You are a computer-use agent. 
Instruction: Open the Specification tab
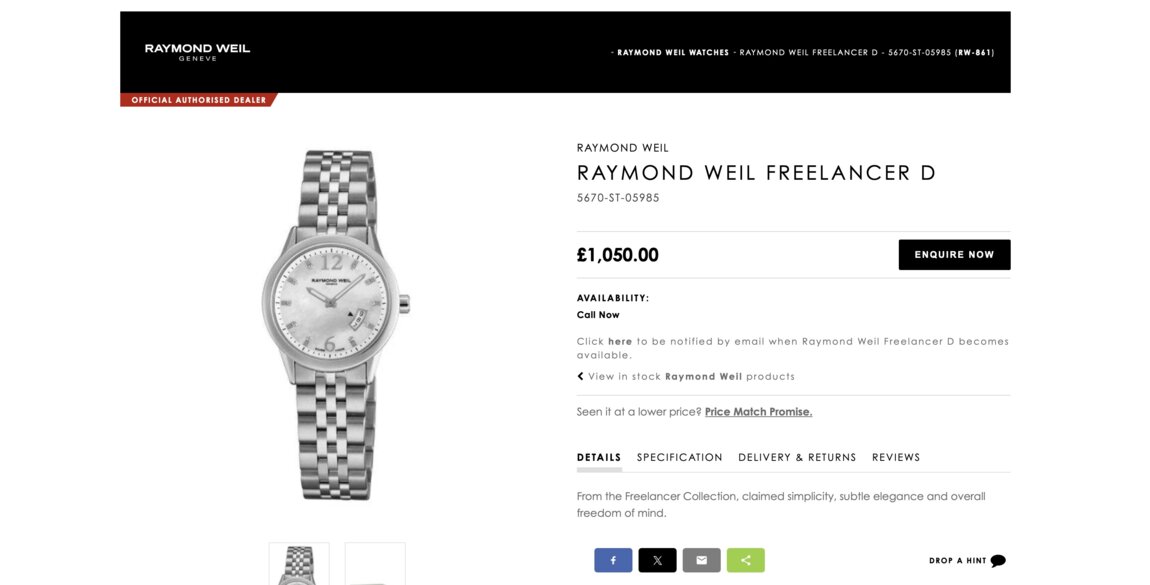point(679,458)
